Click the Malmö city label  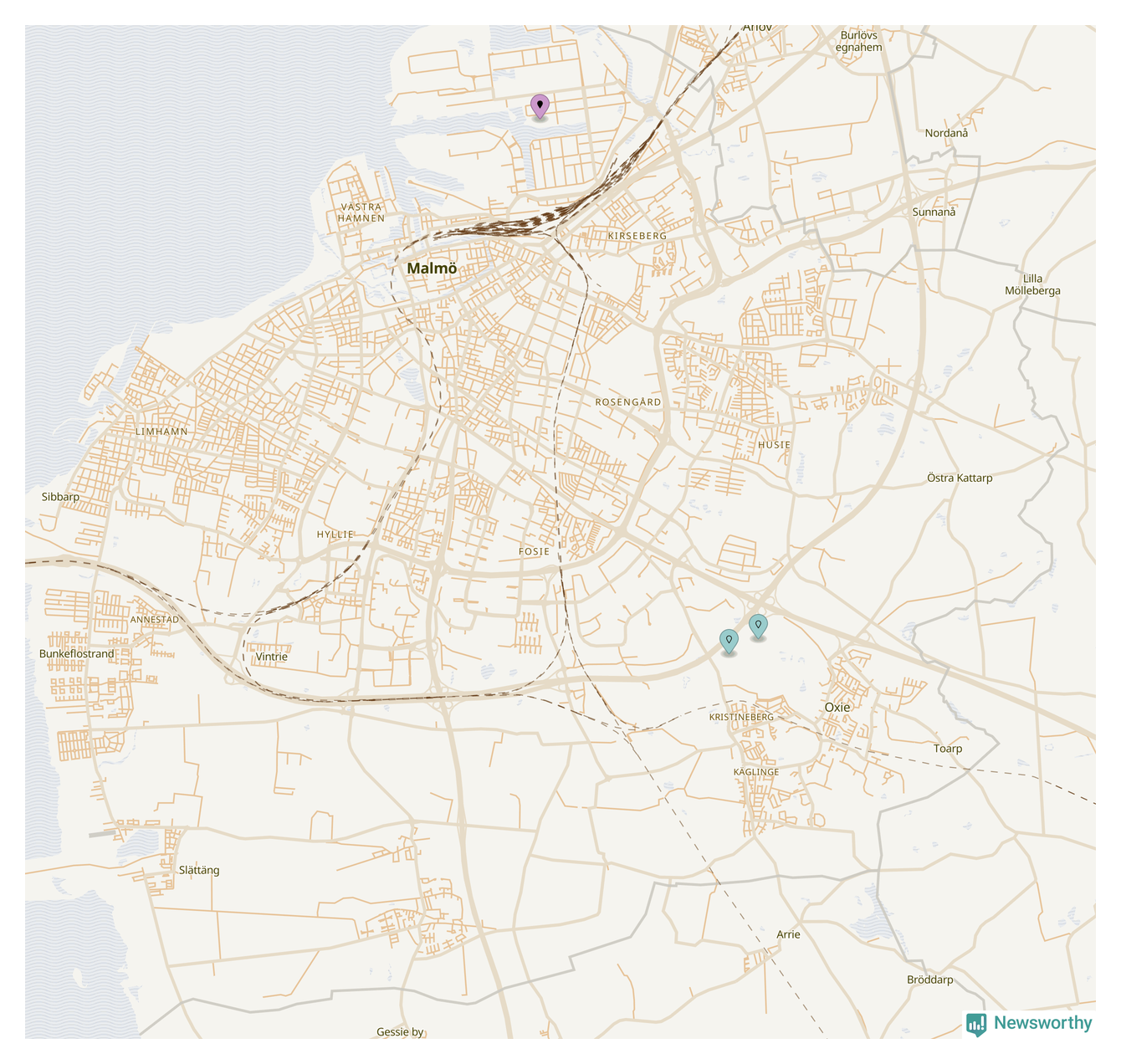tap(432, 269)
